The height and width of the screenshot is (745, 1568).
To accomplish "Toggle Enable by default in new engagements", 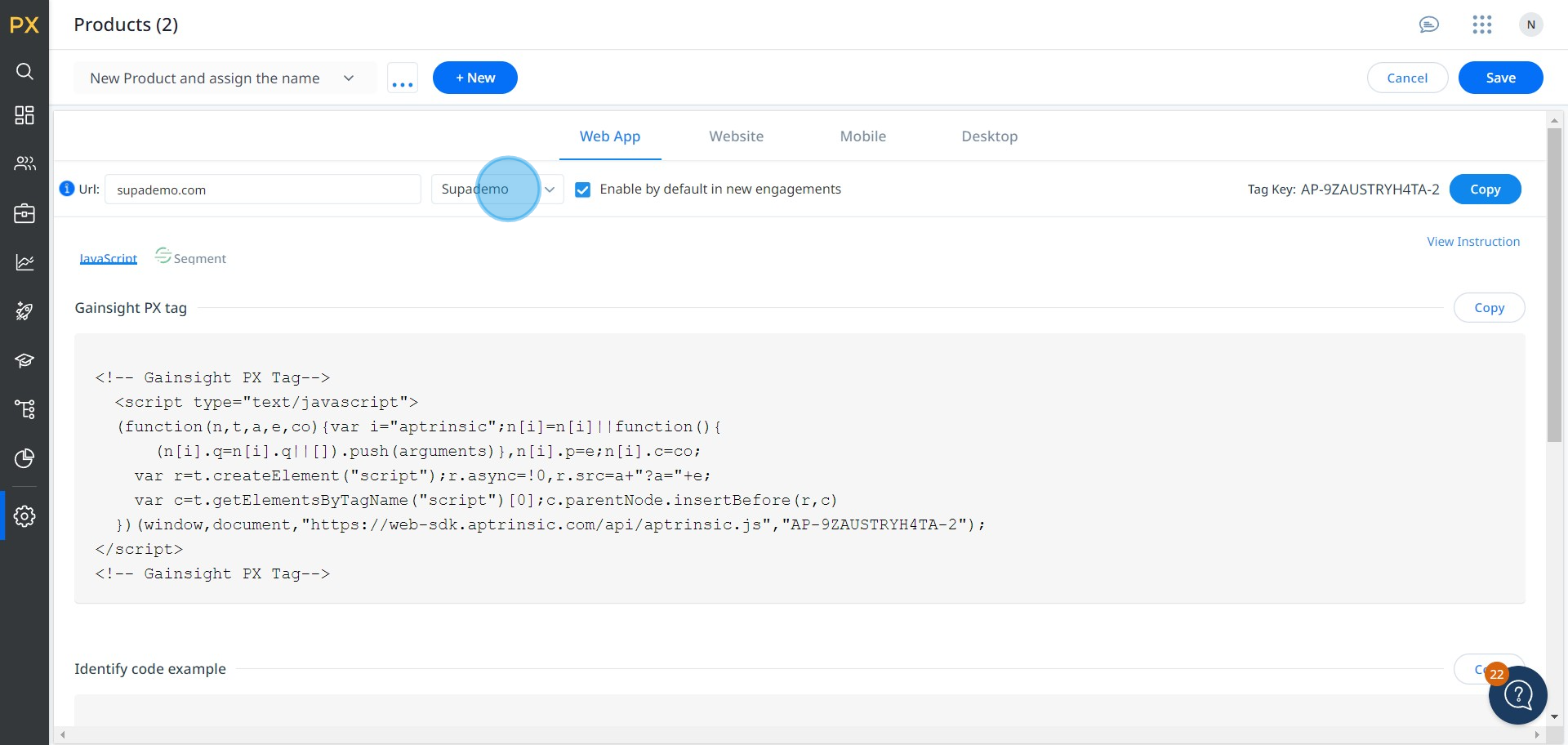I will [582, 190].
